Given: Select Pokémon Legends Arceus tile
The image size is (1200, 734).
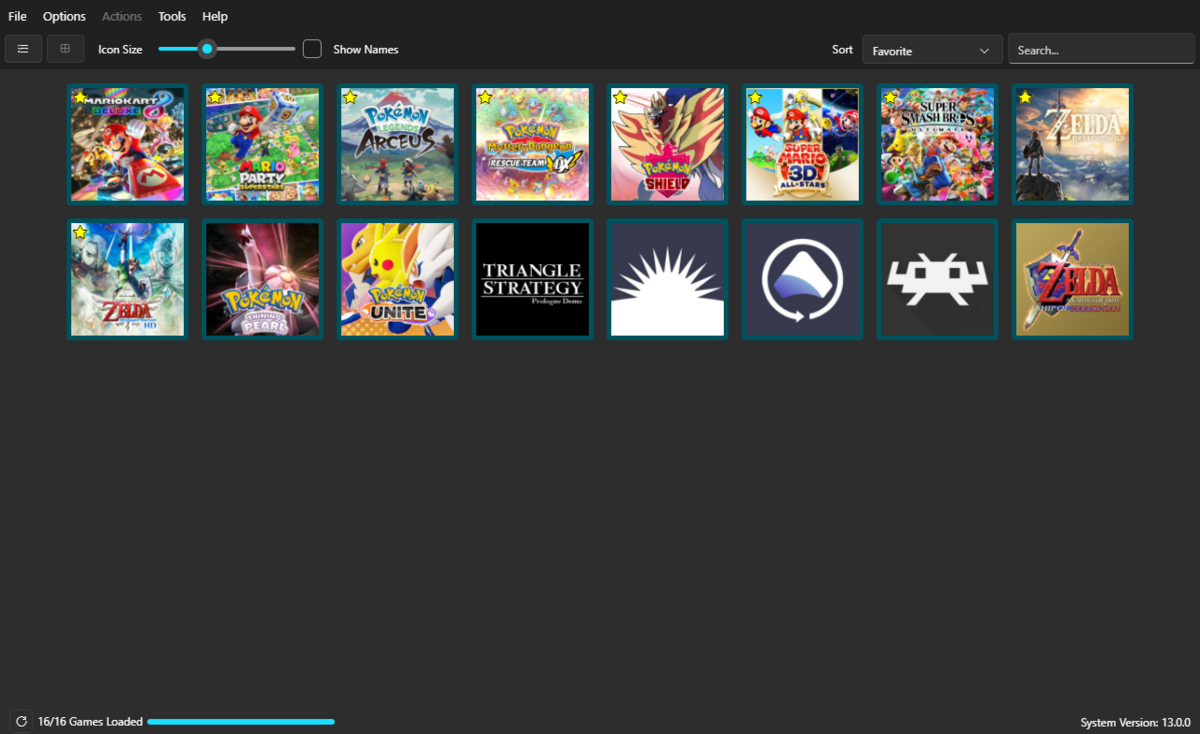Looking at the screenshot, I should click(397, 144).
